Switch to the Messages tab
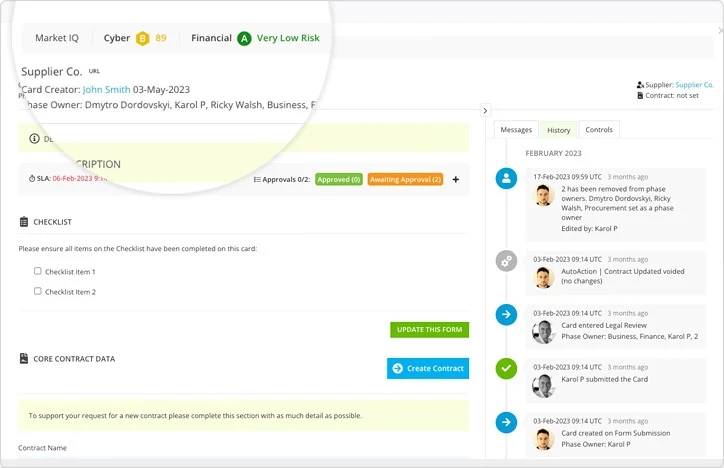The image size is (724, 468). 516,130
